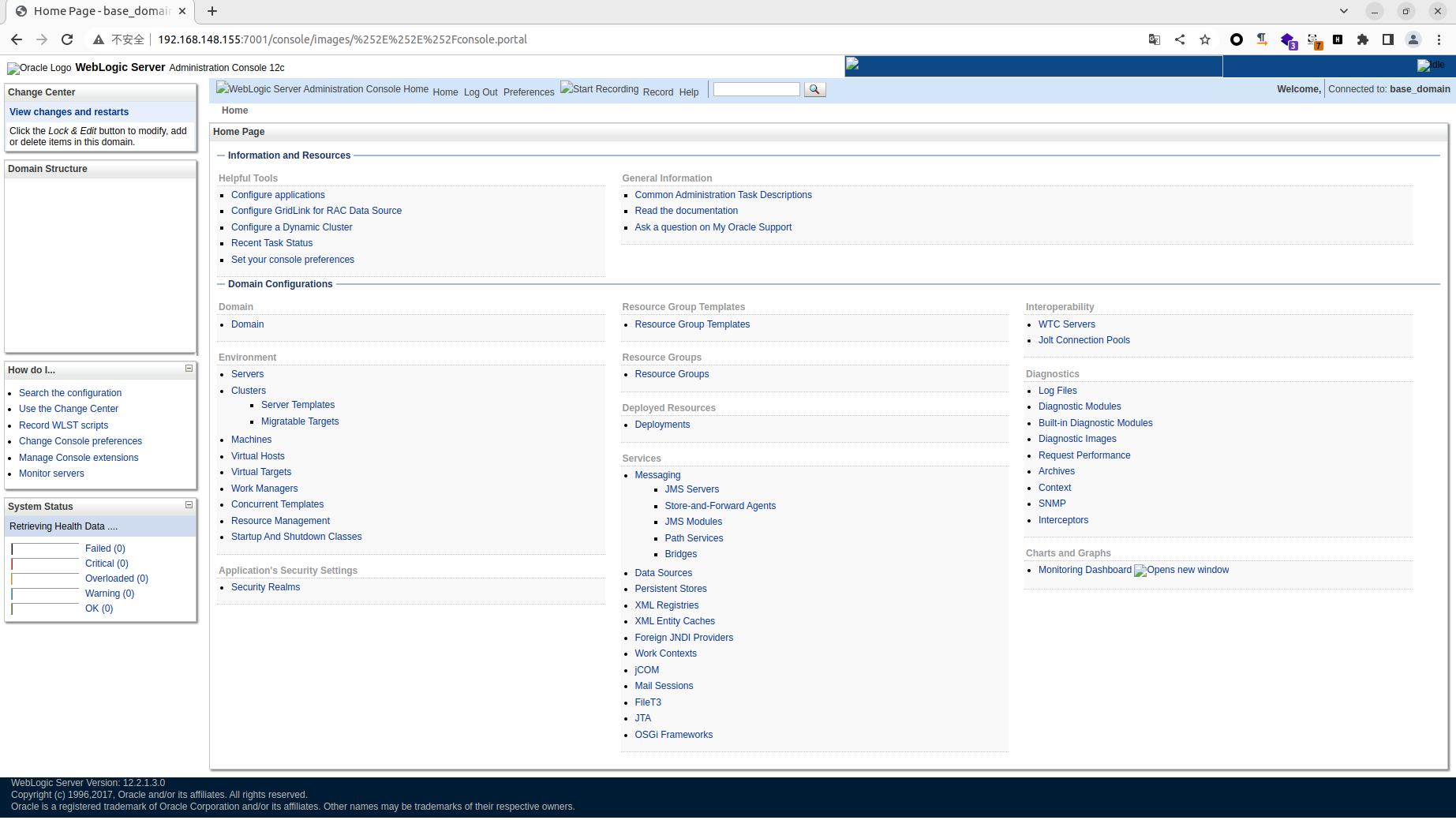1456x820 pixels.
Task: Open Monitoring Dashboard link
Action: (x=1084, y=570)
